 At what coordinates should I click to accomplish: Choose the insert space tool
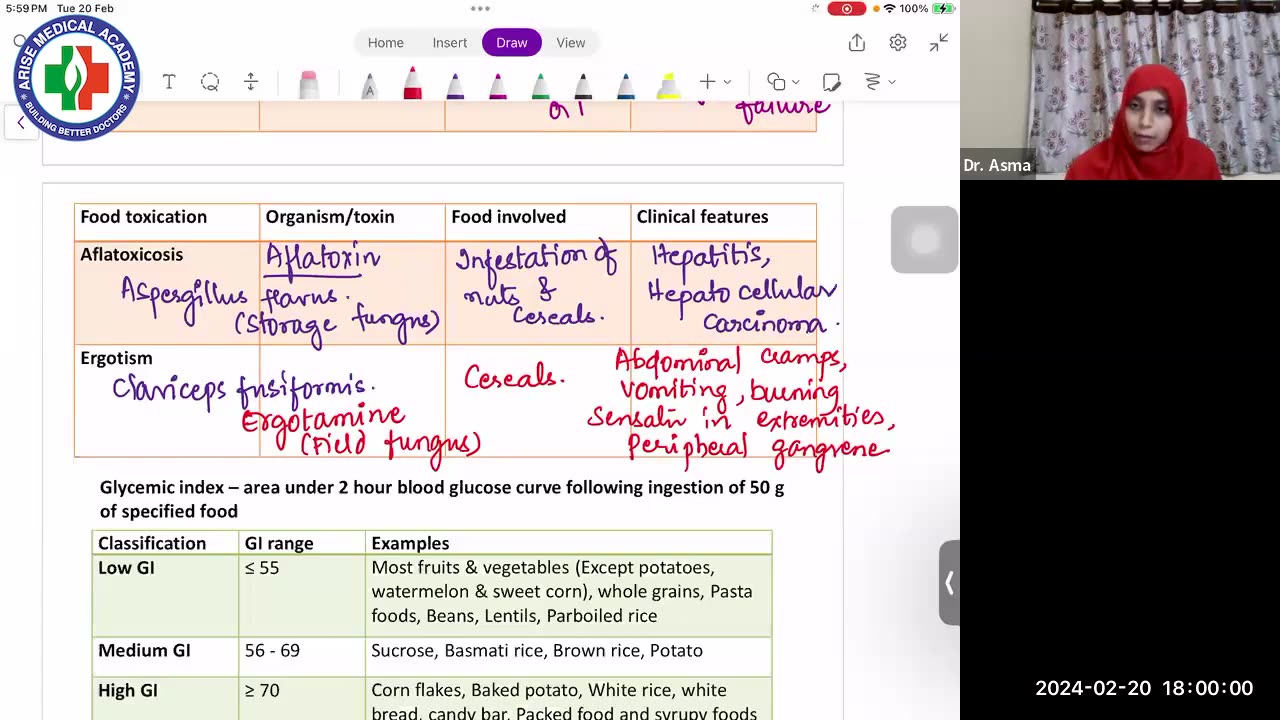tap(251, 82)
